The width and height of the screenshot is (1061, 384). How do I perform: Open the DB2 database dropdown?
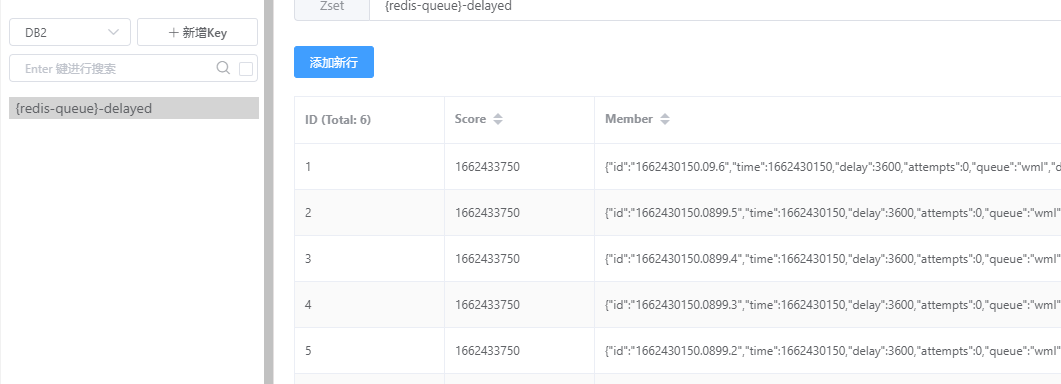coord(70,33)
